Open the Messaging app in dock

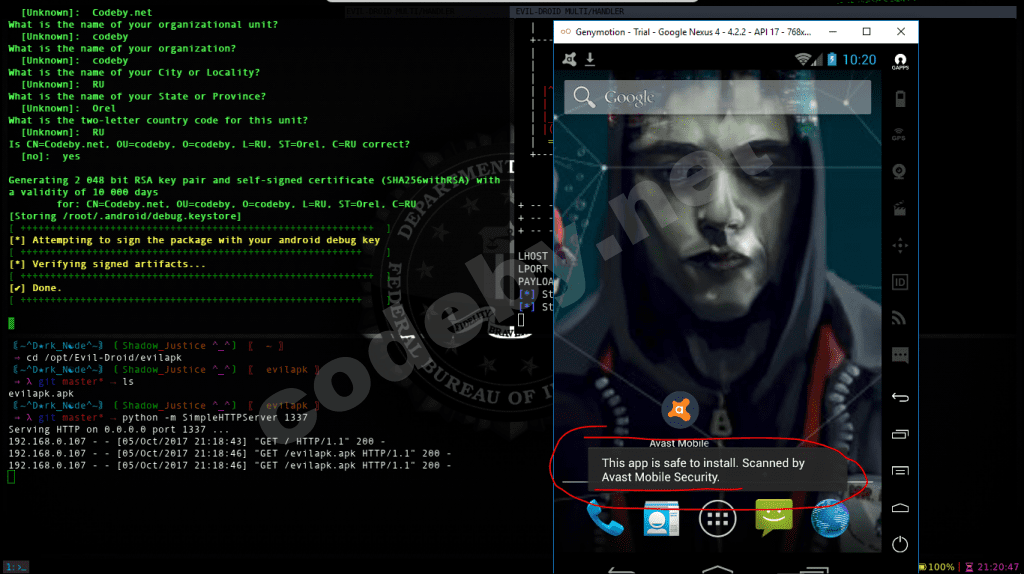coord(774,518)
